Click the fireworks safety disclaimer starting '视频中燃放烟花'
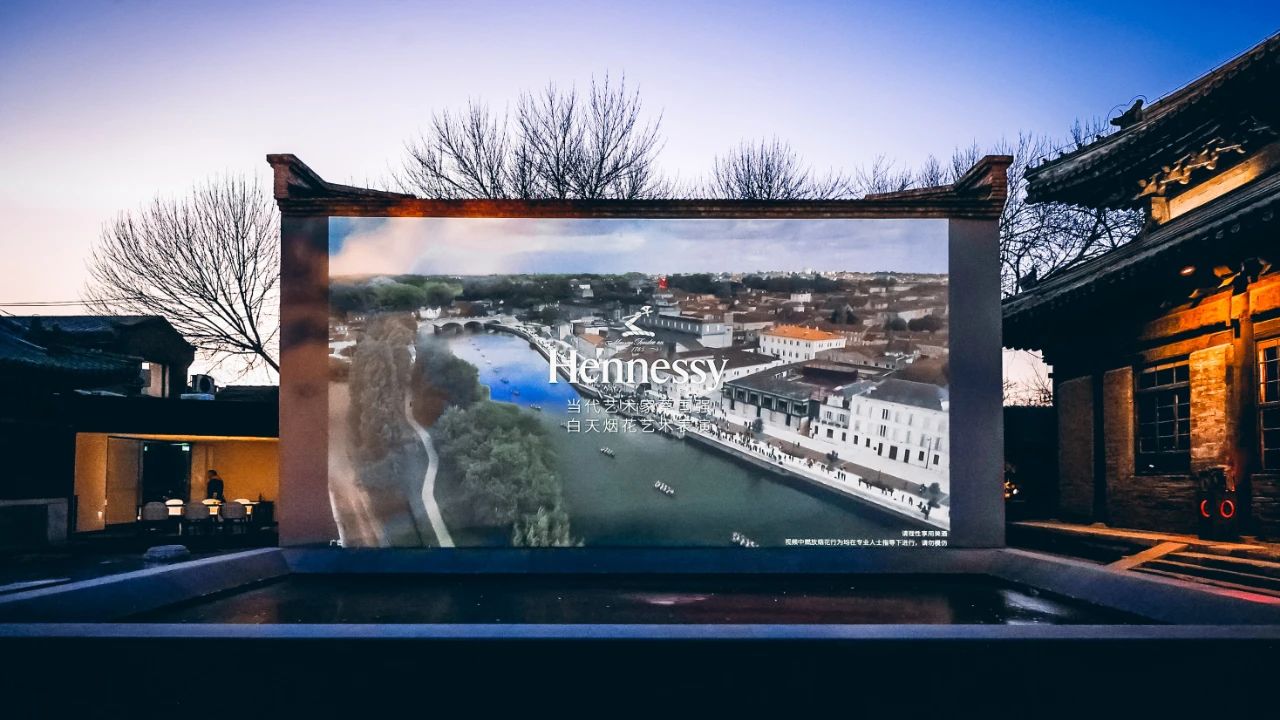Screen dimensions: 1280x720 coord(866,542)
